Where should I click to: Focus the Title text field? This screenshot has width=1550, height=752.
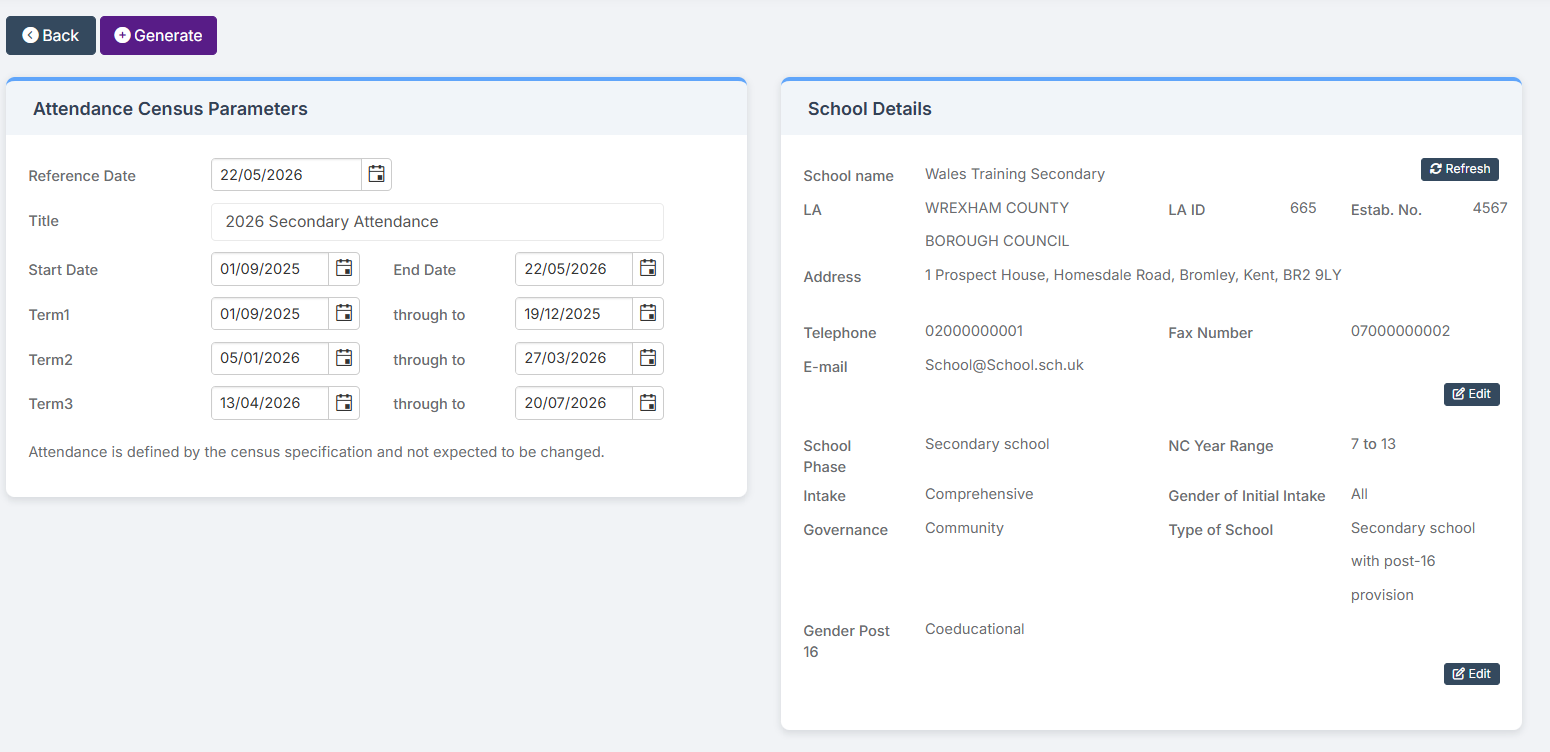coord(437,222)
